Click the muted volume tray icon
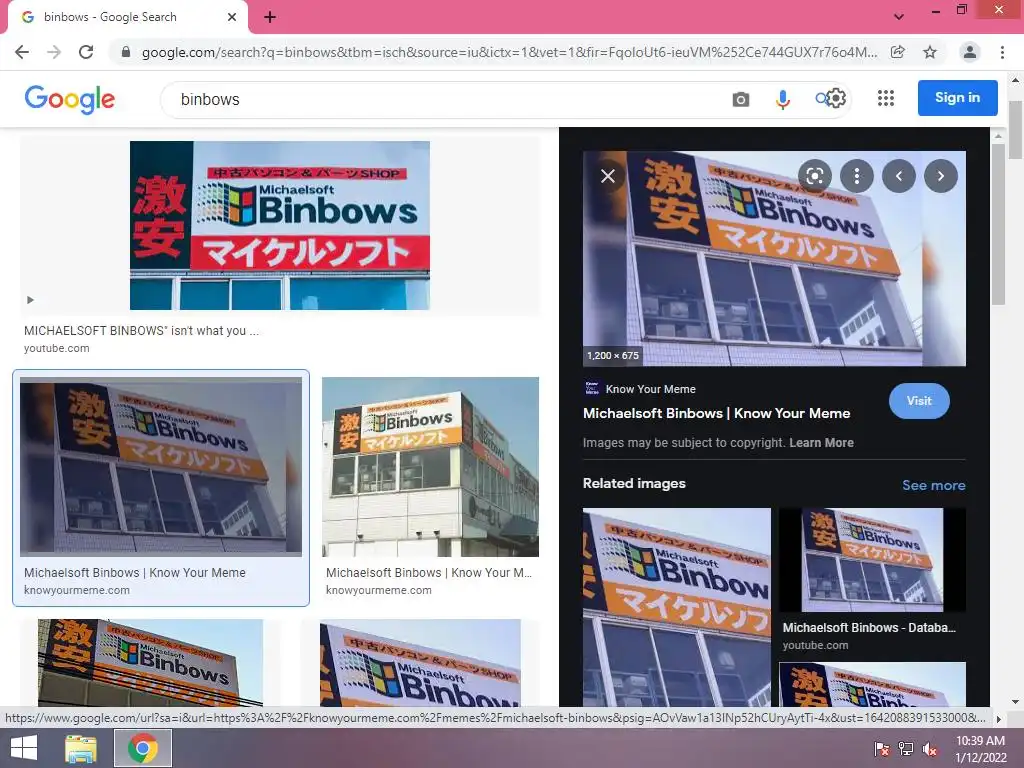The height and width of the screenshot is (768, 1024). coord(930,749)
